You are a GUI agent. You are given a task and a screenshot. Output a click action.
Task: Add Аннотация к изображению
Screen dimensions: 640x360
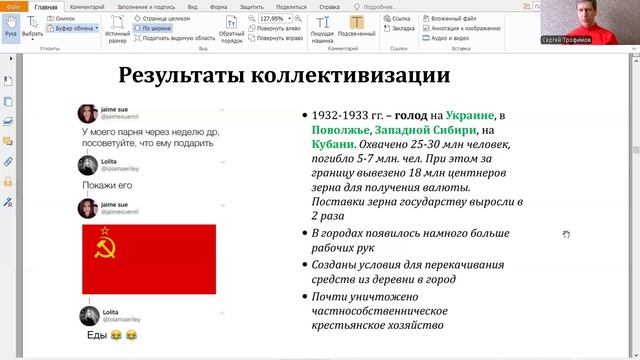[x=461, y=28]
